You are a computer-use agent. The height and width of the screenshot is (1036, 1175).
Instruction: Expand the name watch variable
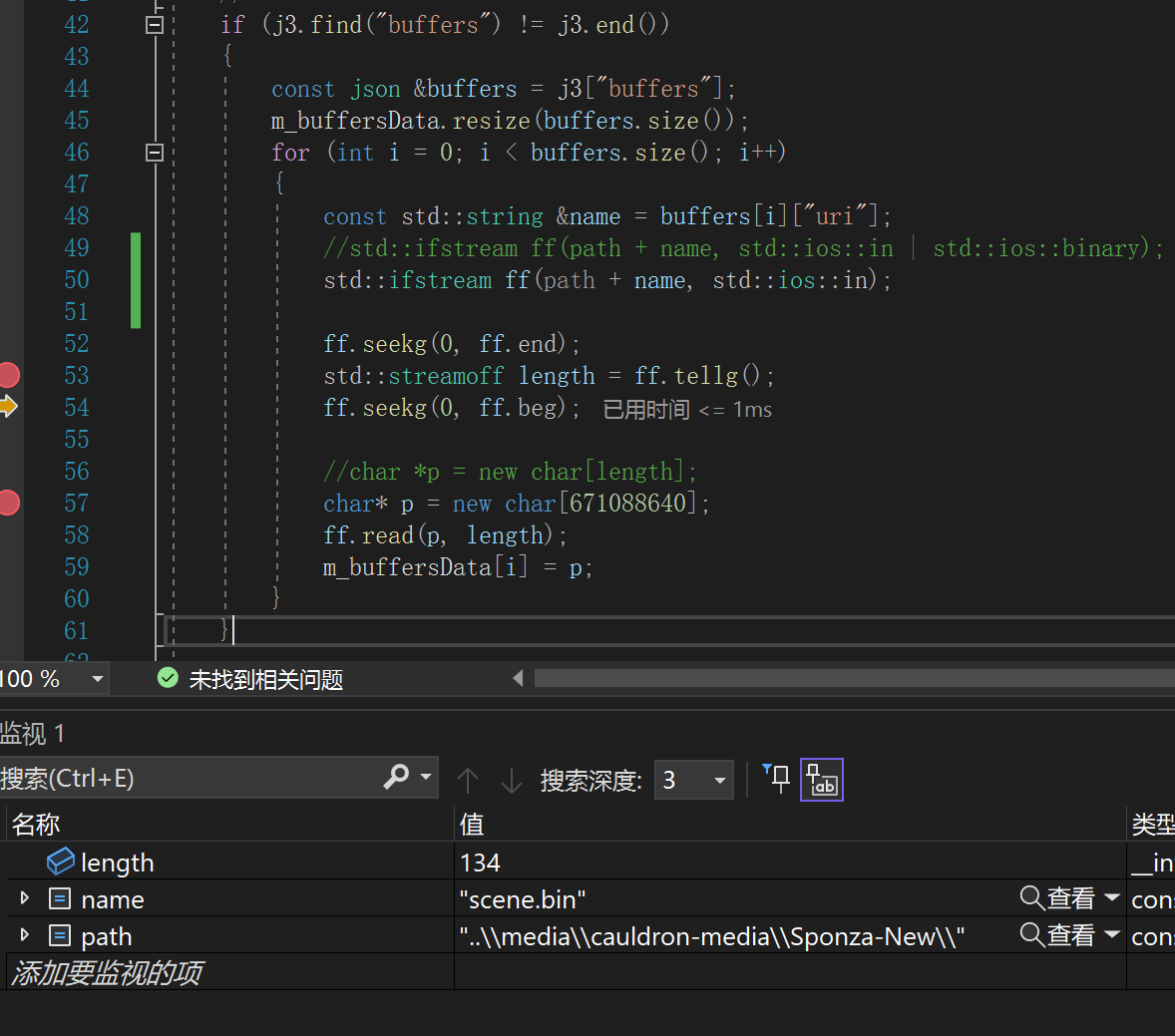pyautogui.click(x=24, y=898)
